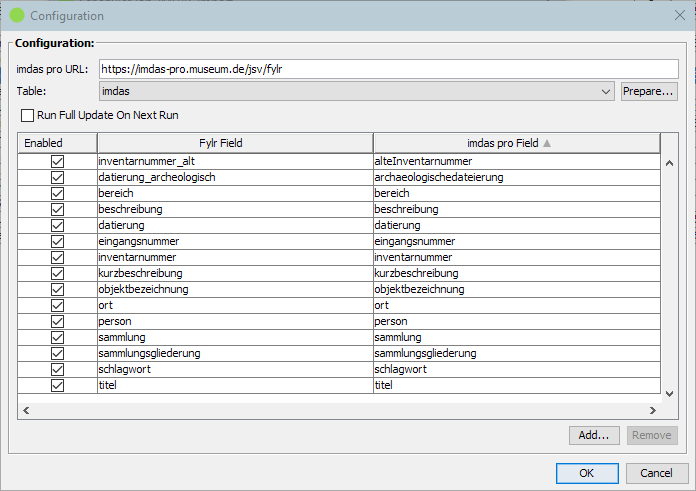Toggle Enabled checkbox for objektbezeichnung row

click(x=57, y=289)
